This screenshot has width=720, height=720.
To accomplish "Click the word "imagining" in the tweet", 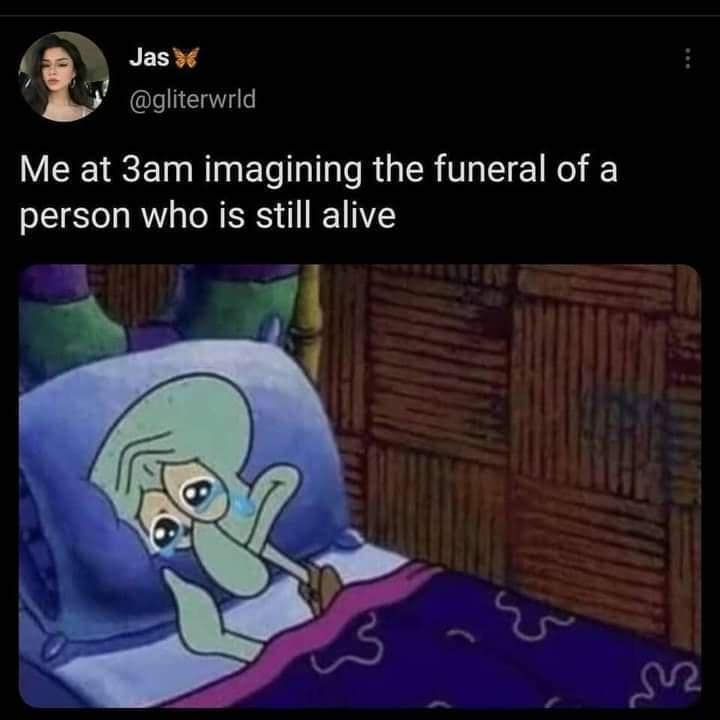I will [x=282, y=171].
